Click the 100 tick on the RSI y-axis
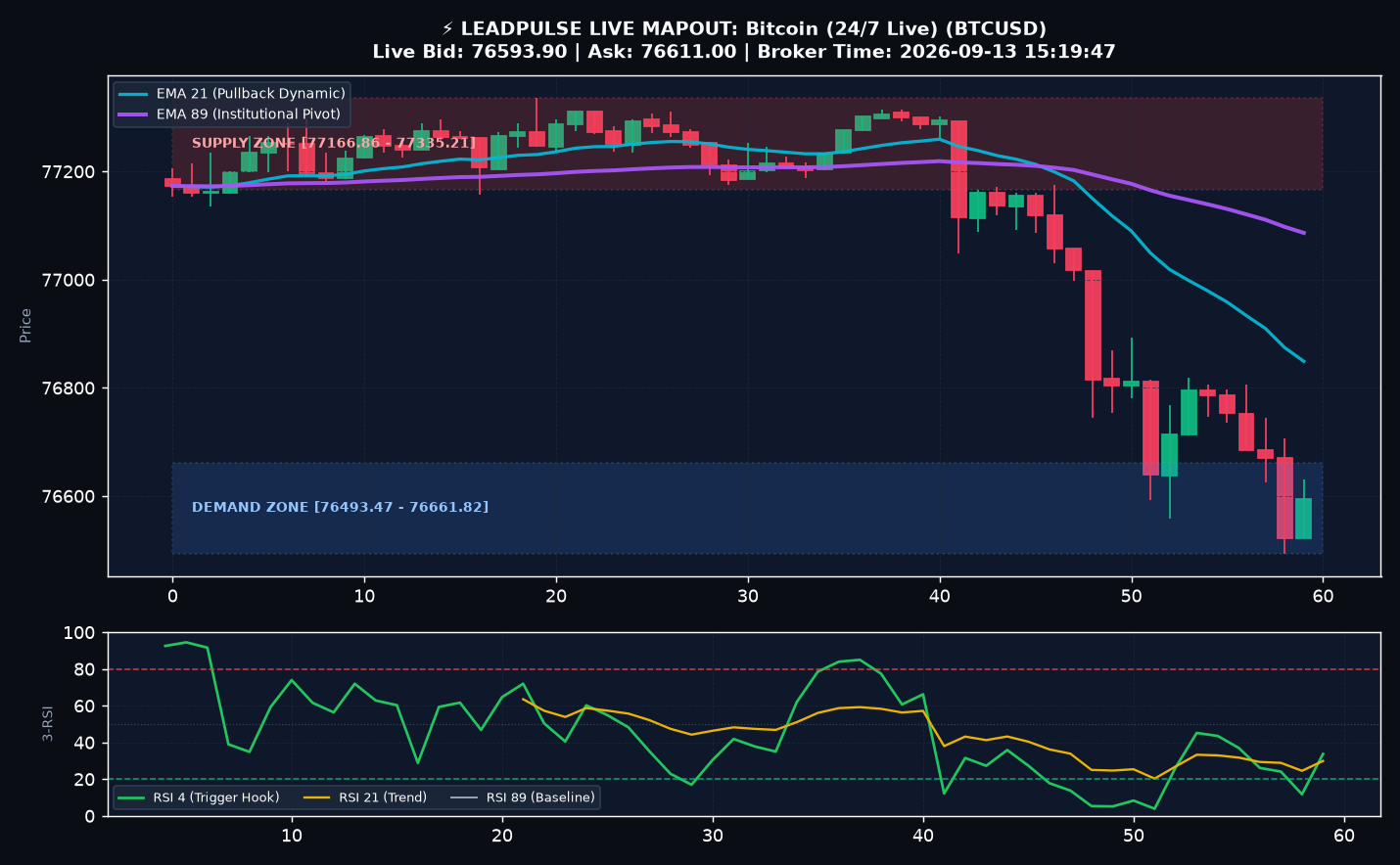Screen dimensions: 1400x865 79,633
